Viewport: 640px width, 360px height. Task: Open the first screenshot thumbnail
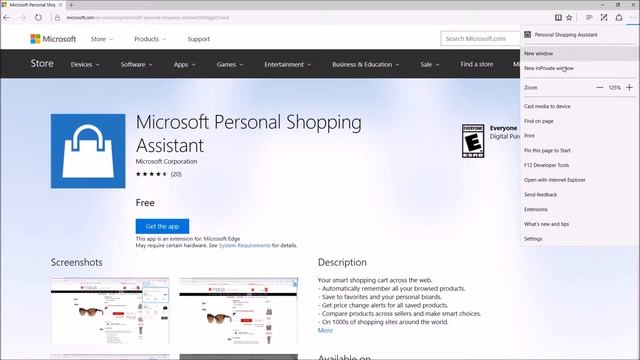click(110, 311)
